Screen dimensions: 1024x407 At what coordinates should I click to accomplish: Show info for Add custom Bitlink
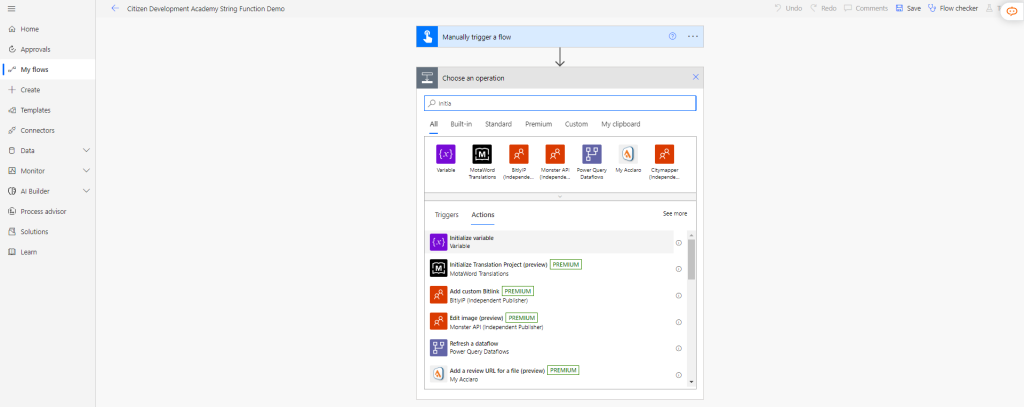pyautogui.click(x=679, y=295)
